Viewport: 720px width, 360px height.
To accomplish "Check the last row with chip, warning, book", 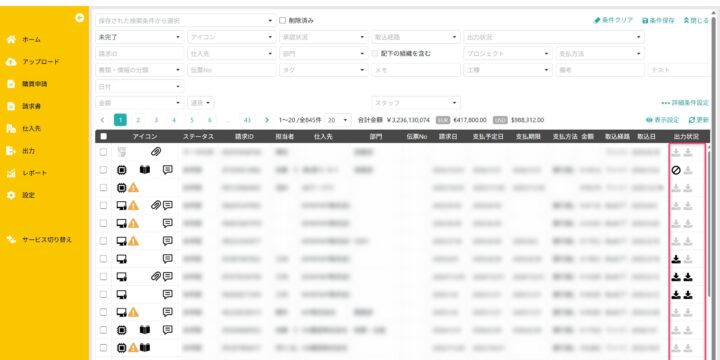I will click(x=103, y=348).
